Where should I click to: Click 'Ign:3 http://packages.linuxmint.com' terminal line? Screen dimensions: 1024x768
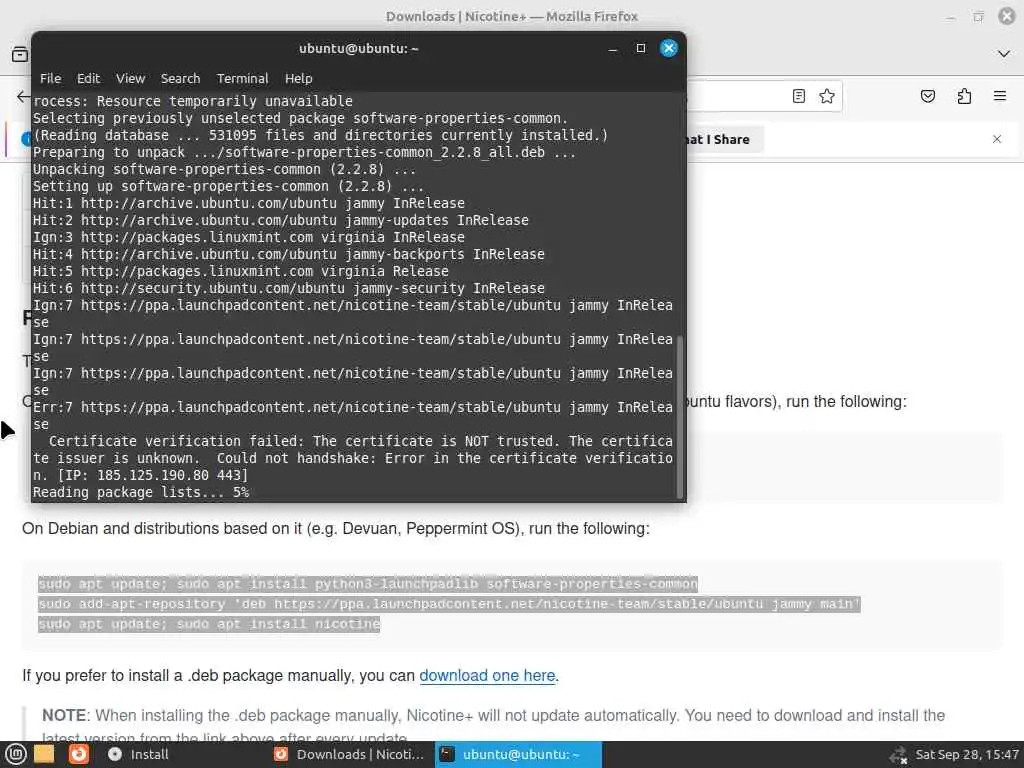[x=249, y=237]
